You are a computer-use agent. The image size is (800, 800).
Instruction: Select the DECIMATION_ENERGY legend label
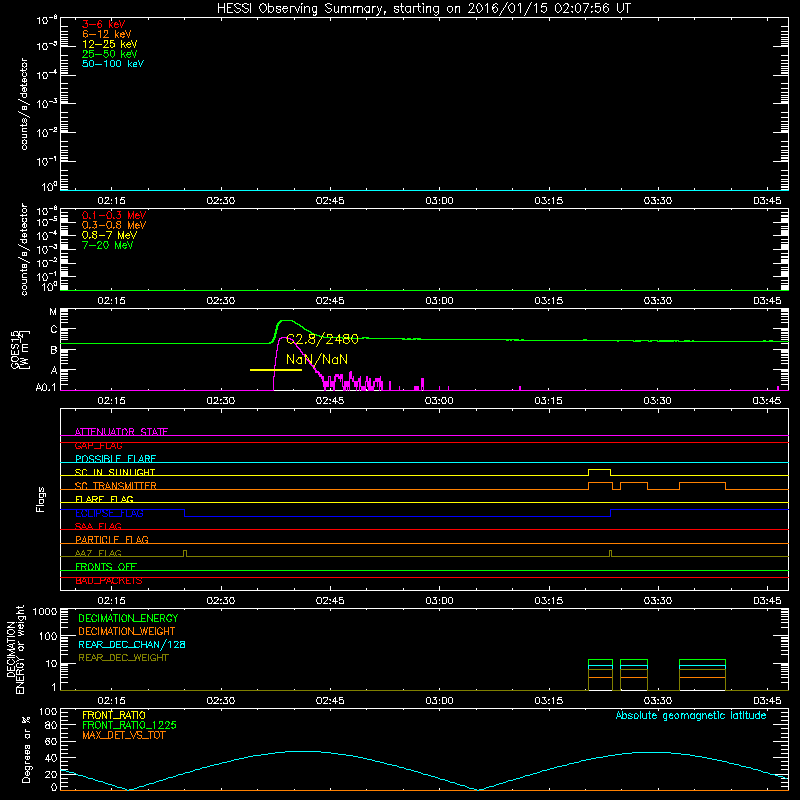[128, 618]
